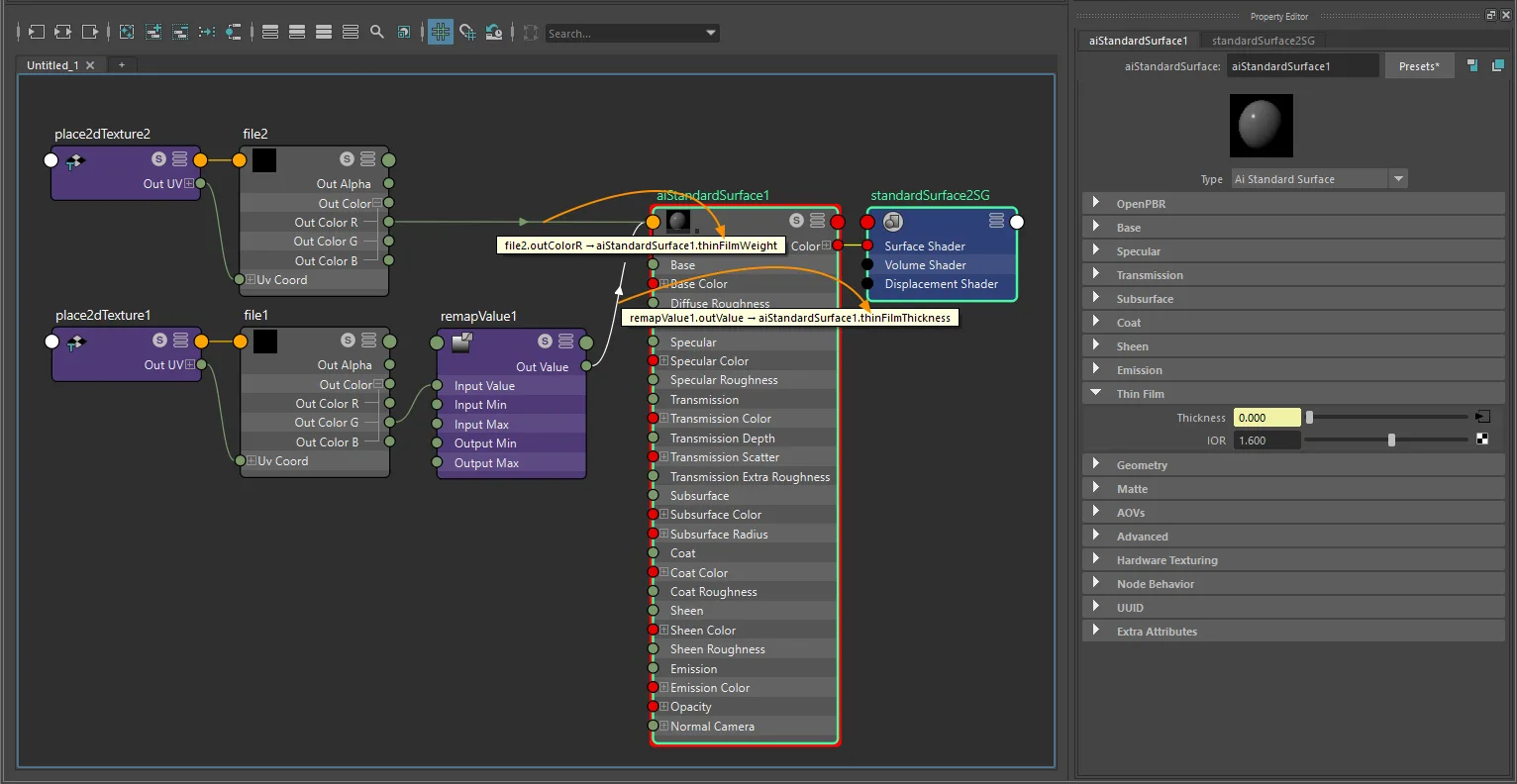
Task: Click the map button beside Thickness slider
Action: 1482,417
